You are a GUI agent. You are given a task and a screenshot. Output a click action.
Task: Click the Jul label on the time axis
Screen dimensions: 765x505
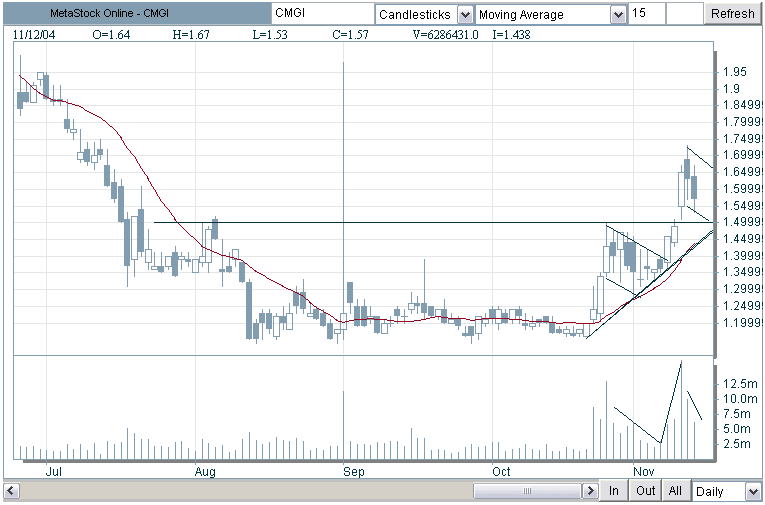tap(53, 472)
